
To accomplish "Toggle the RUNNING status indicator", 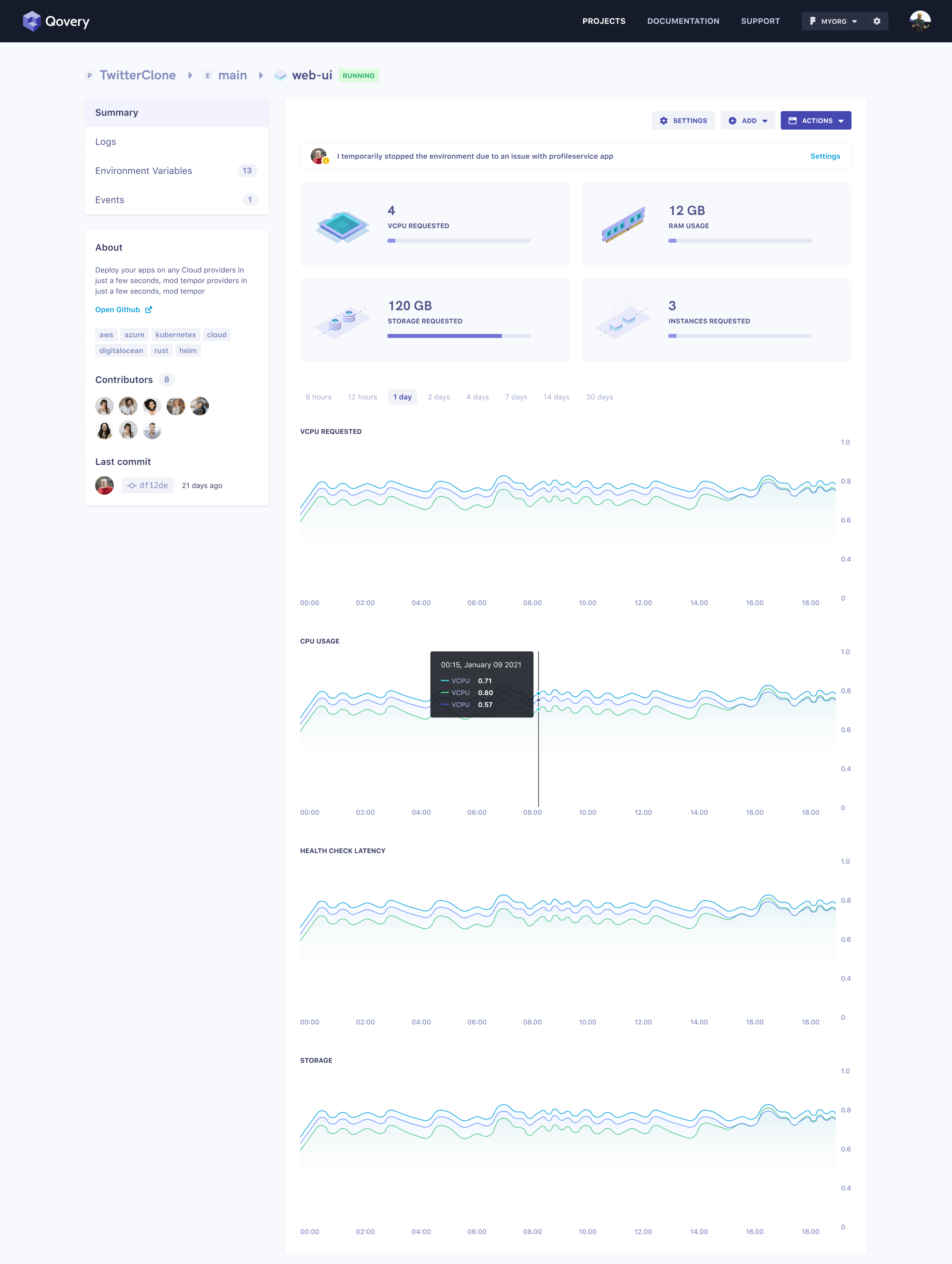I will click(x=357, y=74).
